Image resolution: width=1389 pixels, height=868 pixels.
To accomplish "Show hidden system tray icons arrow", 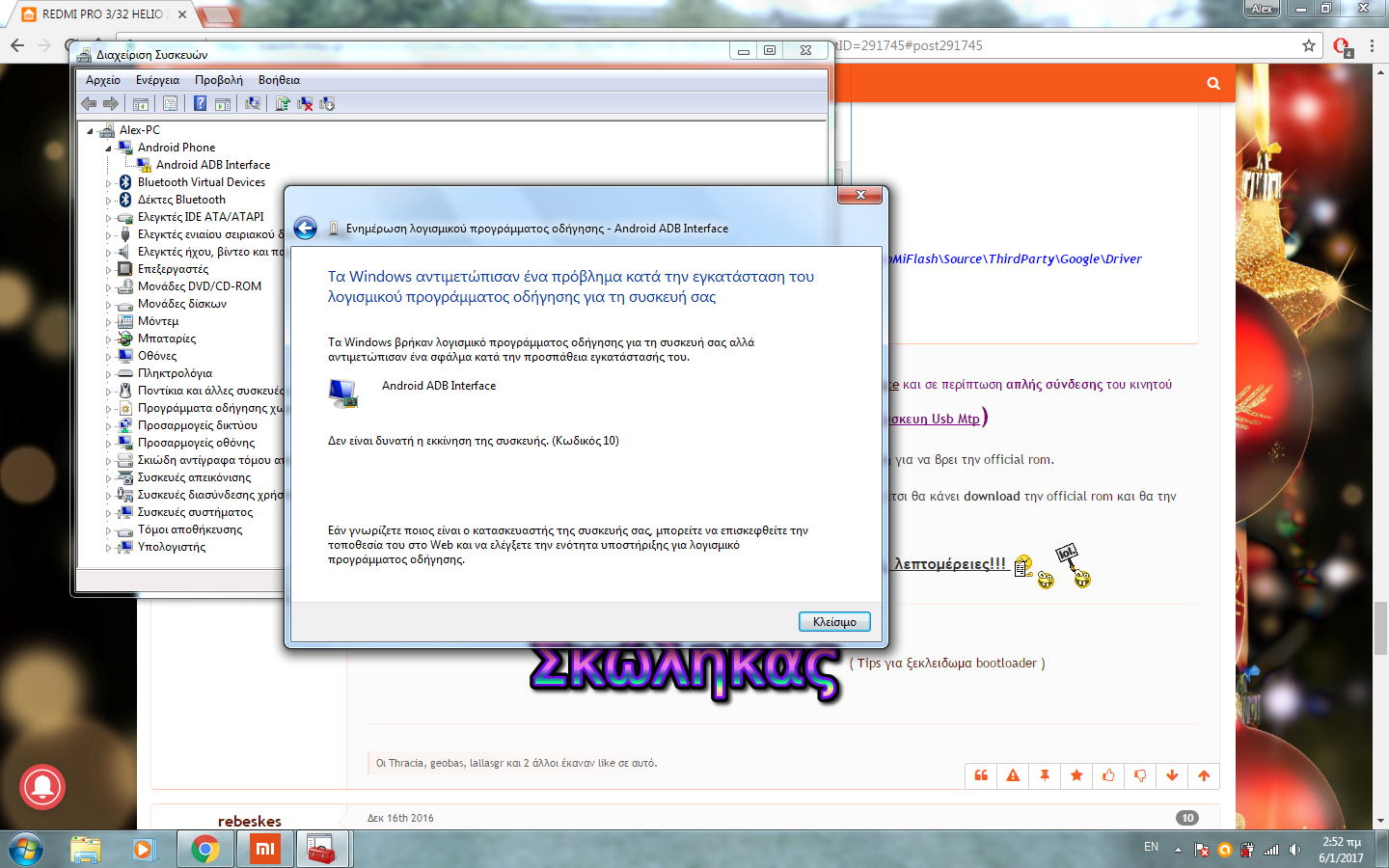I will pos(1178,850).
